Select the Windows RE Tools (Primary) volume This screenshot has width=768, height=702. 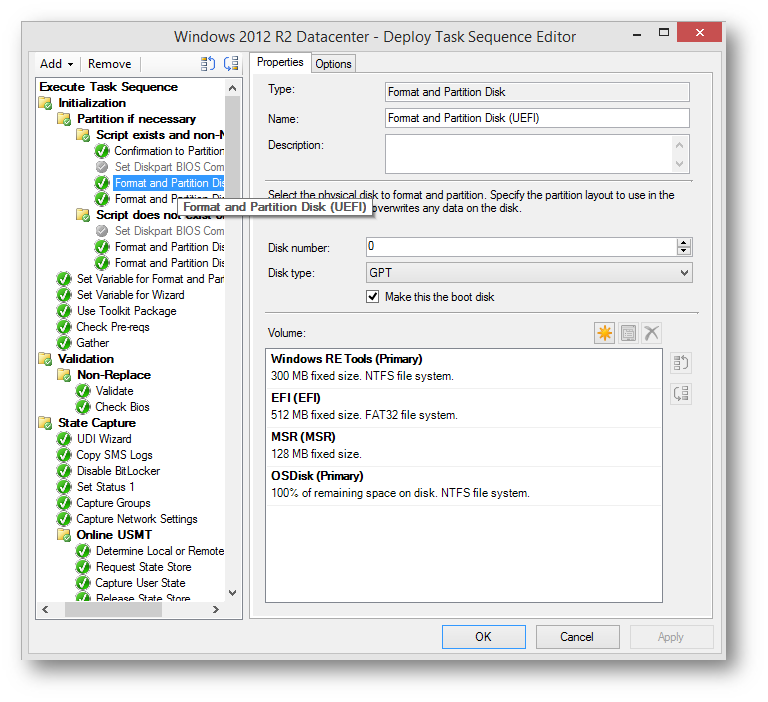463,368
